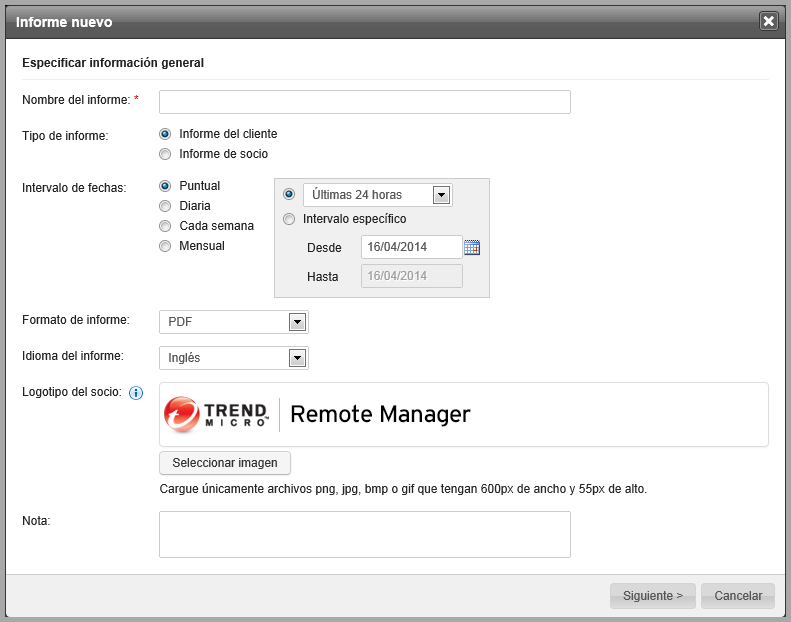
Task: Select the Diaria interval option
Action: pos(165,206)
